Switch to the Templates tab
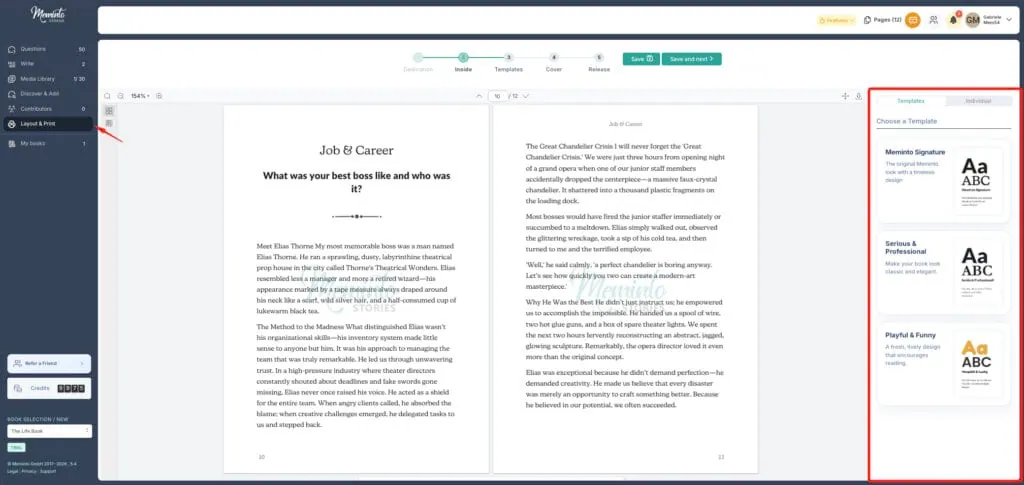Viewport: 1024px width, 485px height. click(x=910, y=101)
